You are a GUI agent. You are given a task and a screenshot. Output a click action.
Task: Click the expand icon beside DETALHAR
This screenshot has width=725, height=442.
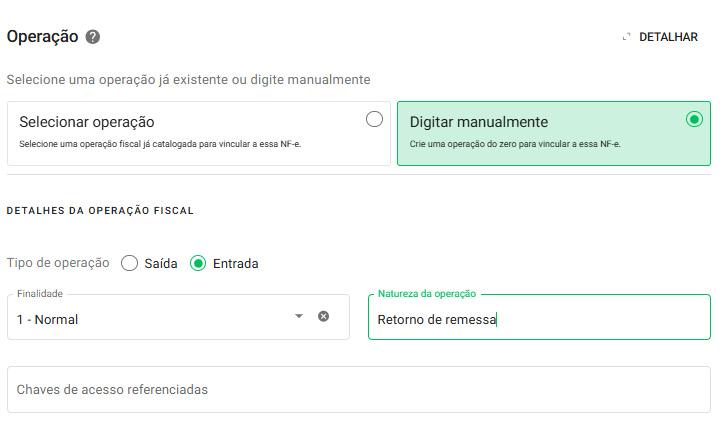(627, 37)
